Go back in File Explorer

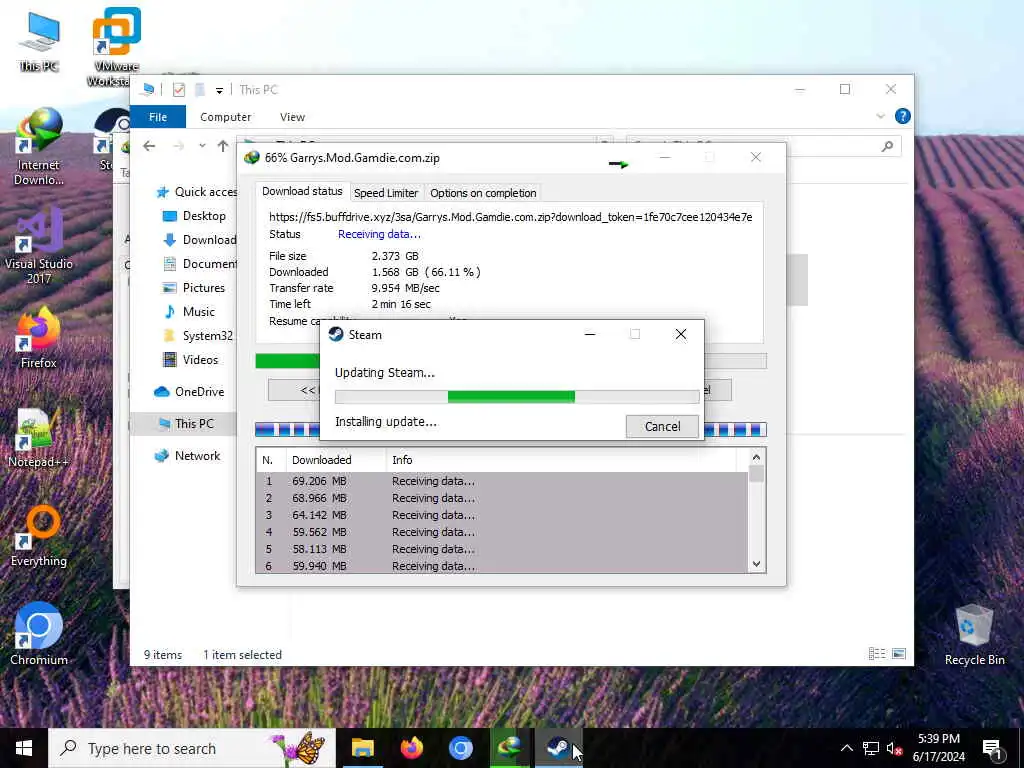150,146
